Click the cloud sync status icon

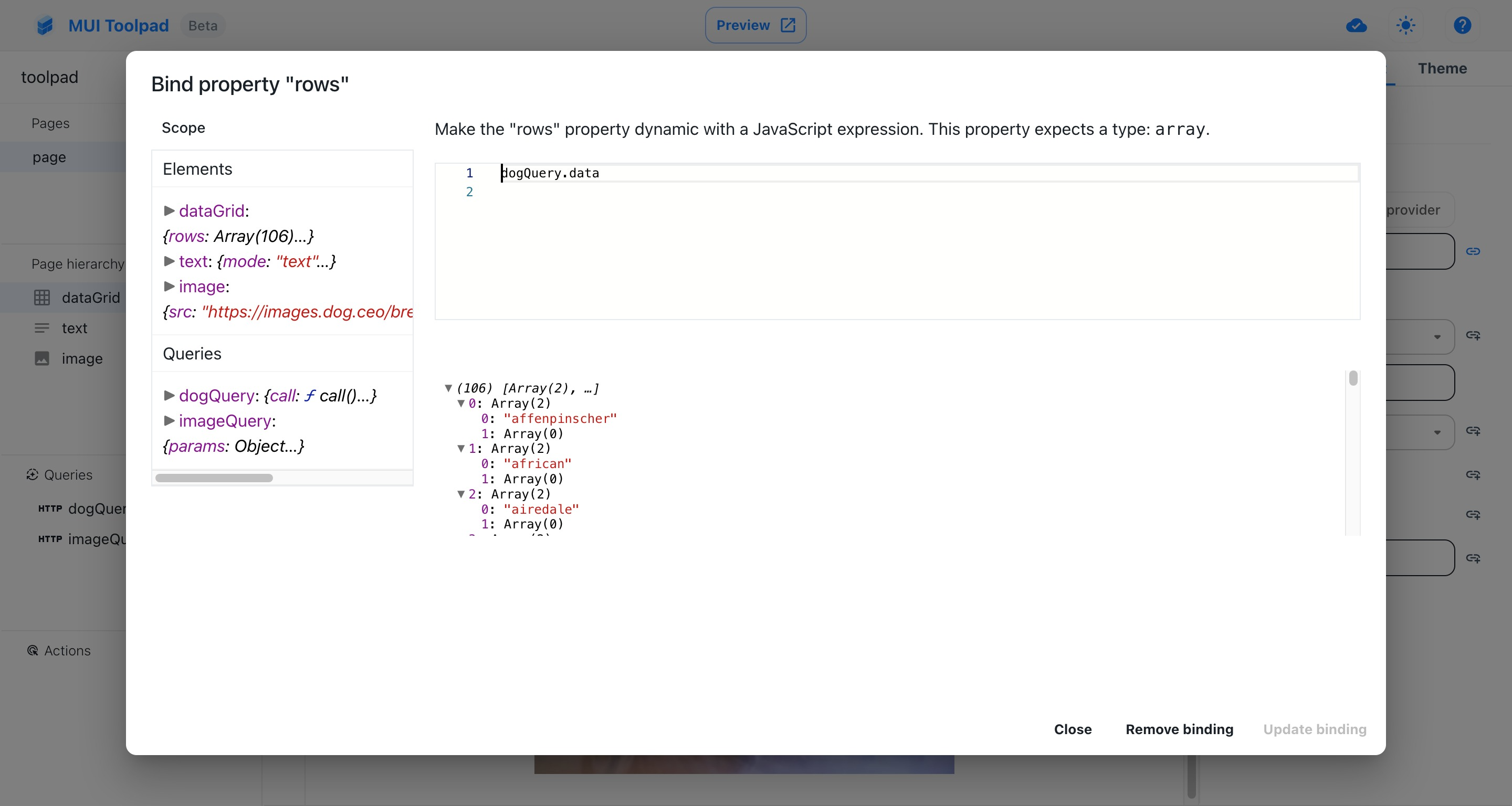click(1356, 25)
